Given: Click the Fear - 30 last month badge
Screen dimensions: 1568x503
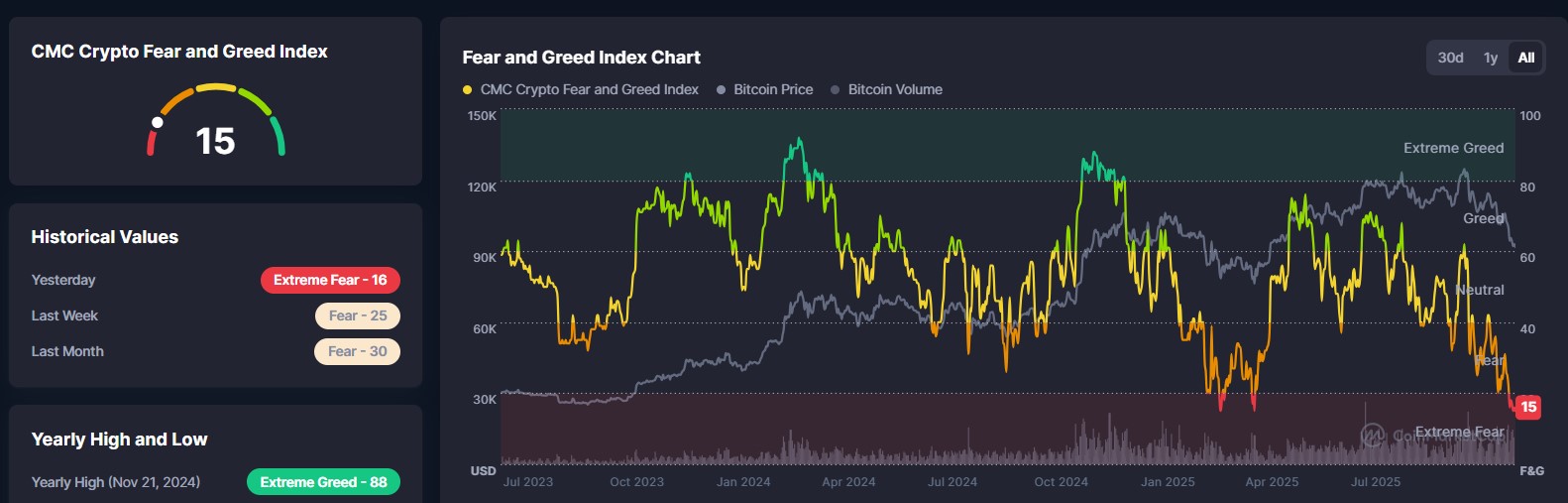Looking at the screenshot, I should [357, 351].
